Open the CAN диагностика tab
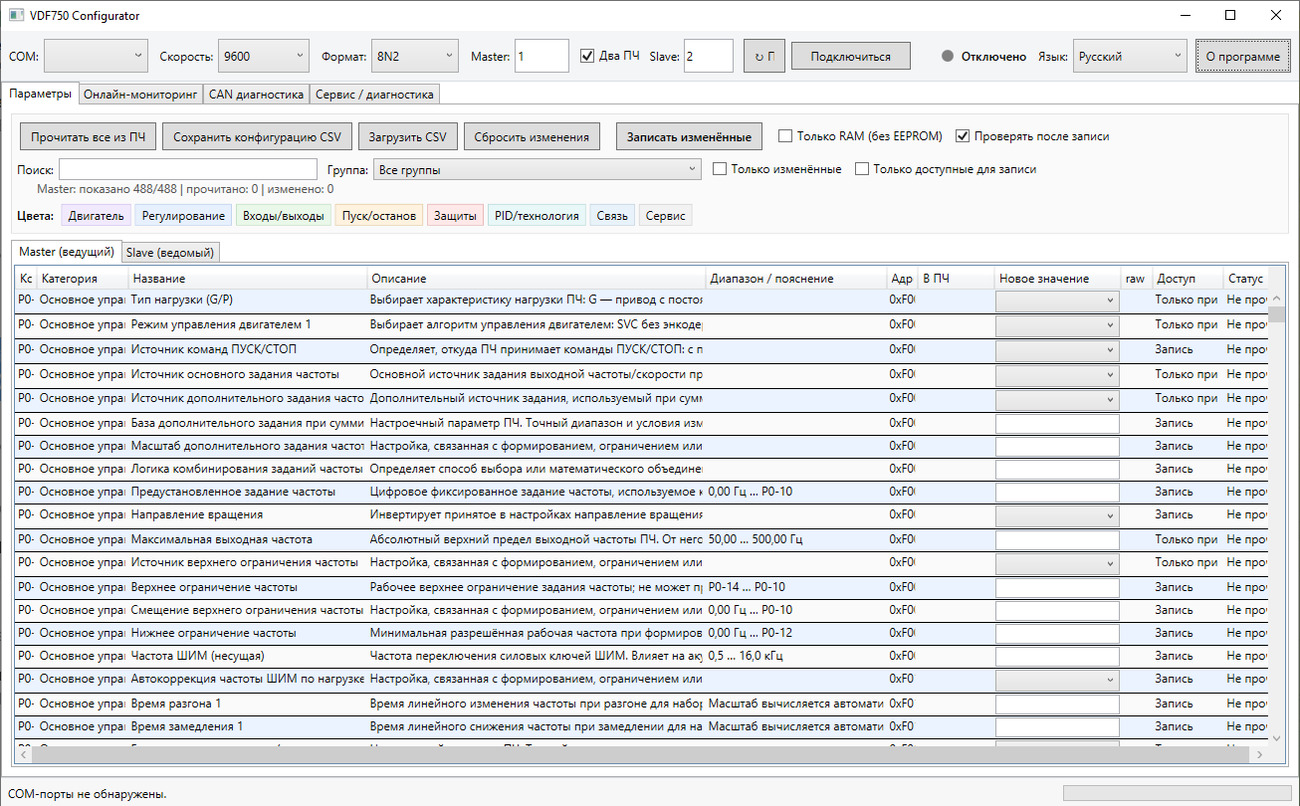 click(256, 95)
